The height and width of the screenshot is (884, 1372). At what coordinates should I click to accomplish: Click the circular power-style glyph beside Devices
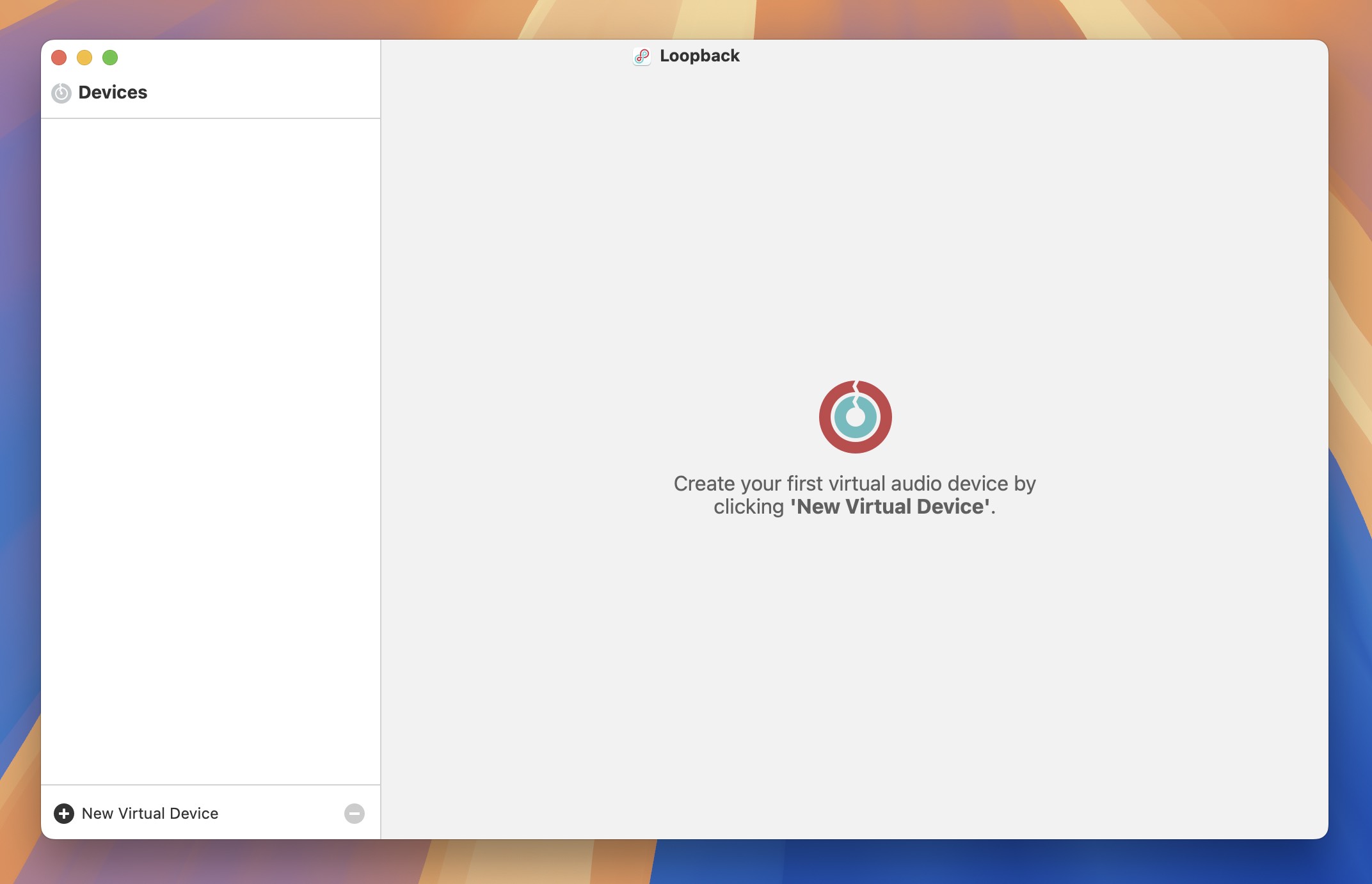pos(61,91)
